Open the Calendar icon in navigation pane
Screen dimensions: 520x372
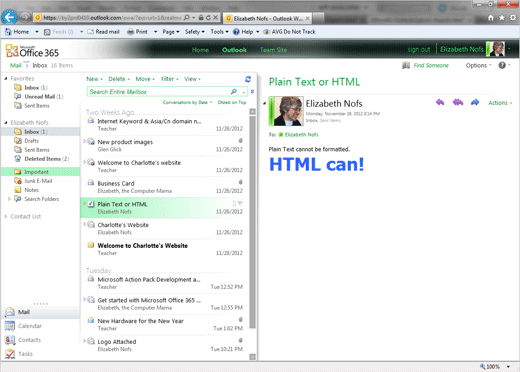pos(10,326)
